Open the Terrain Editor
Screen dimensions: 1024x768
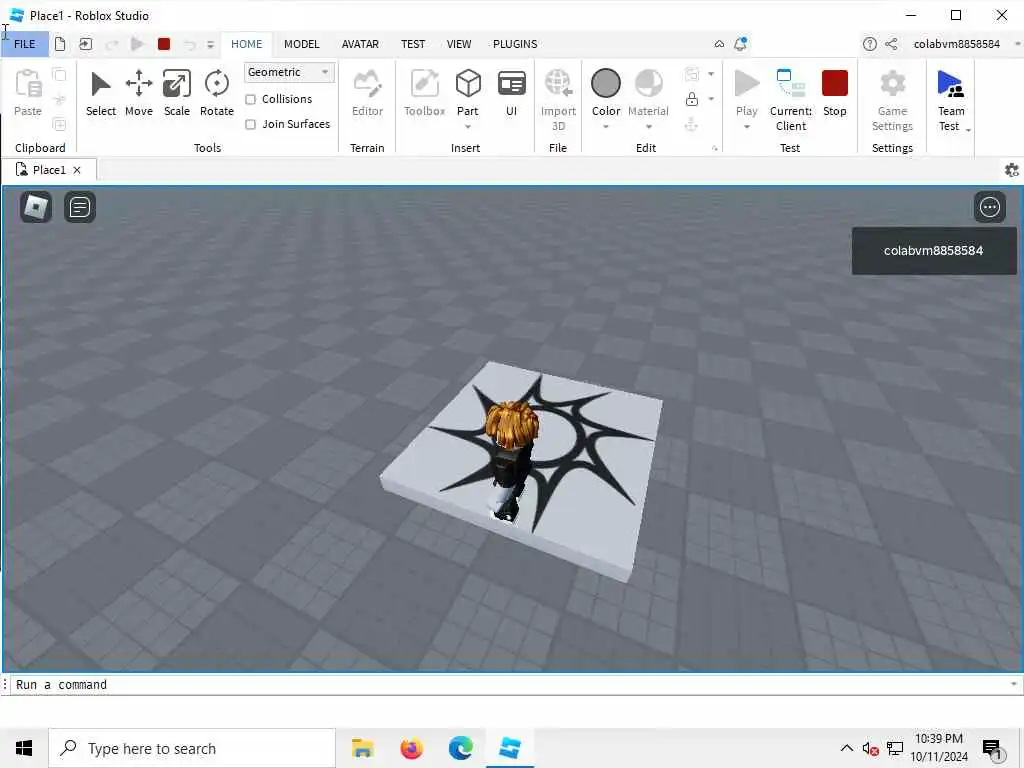tap(367, 93)
